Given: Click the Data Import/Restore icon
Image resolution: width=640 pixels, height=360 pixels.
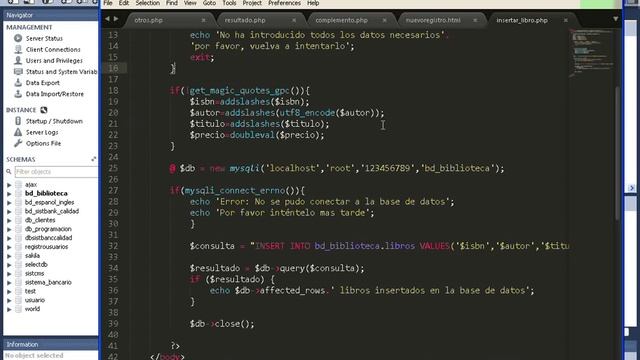Looking at the screenshot, I should coord(18,93).
